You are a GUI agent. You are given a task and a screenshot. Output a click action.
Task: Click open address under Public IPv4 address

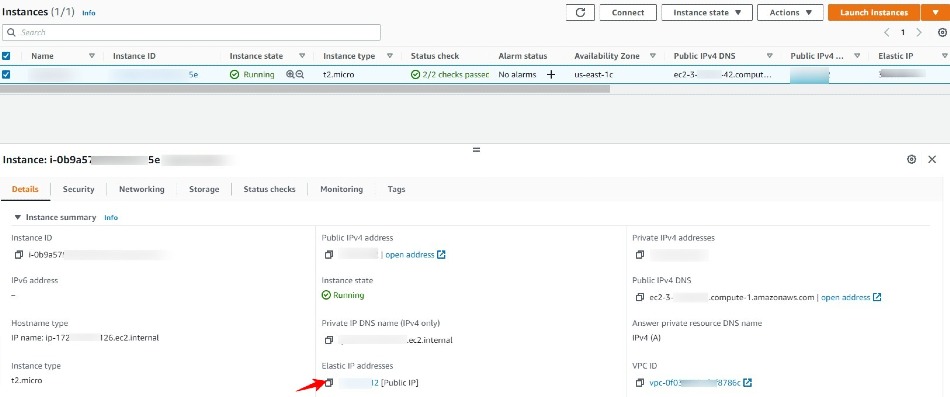415,255
